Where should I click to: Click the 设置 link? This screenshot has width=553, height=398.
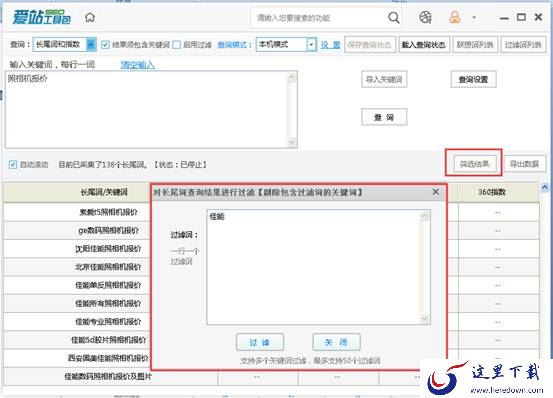point(330,45)
